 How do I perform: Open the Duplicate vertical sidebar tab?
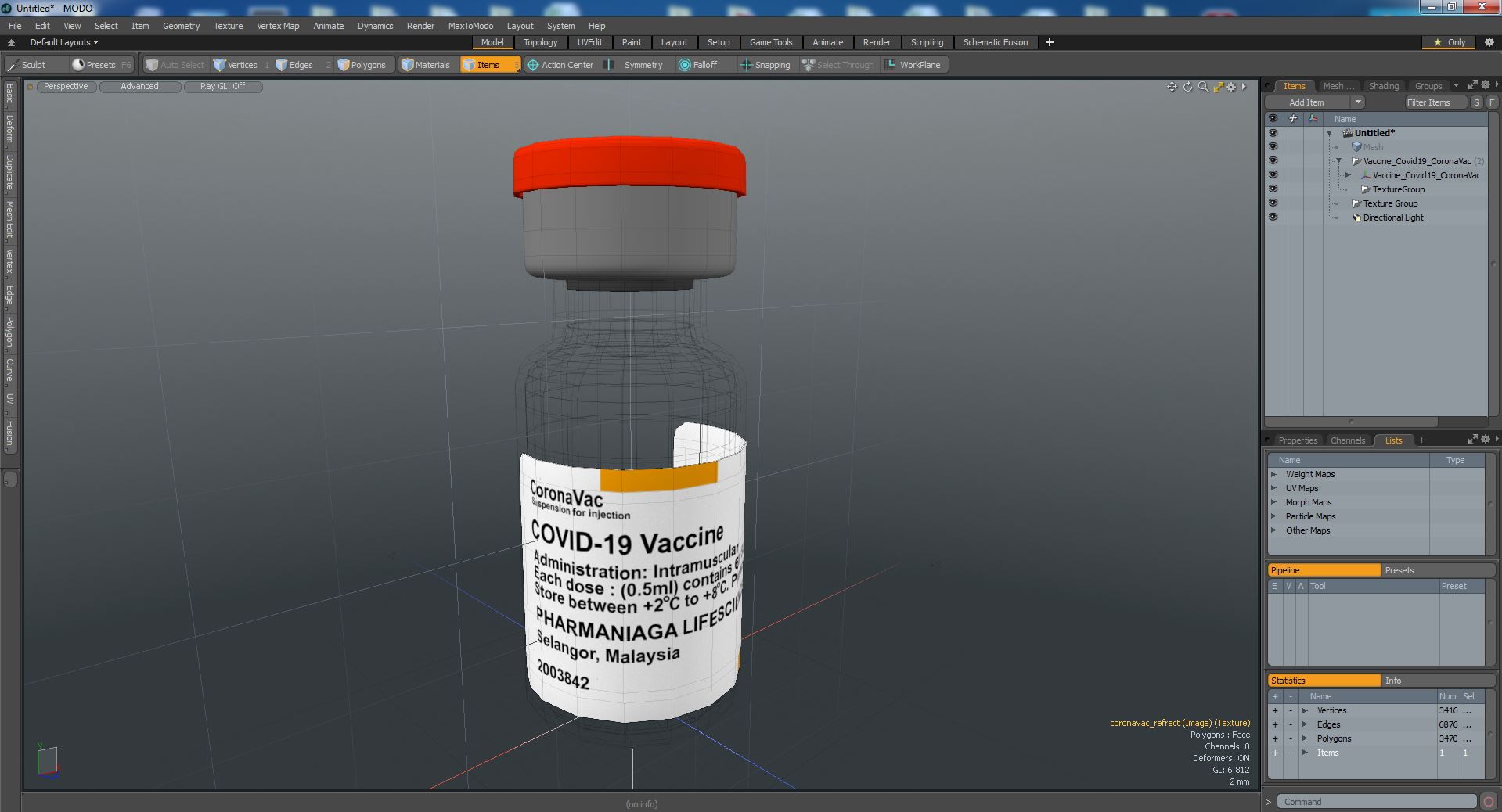(x=9, y=173)
